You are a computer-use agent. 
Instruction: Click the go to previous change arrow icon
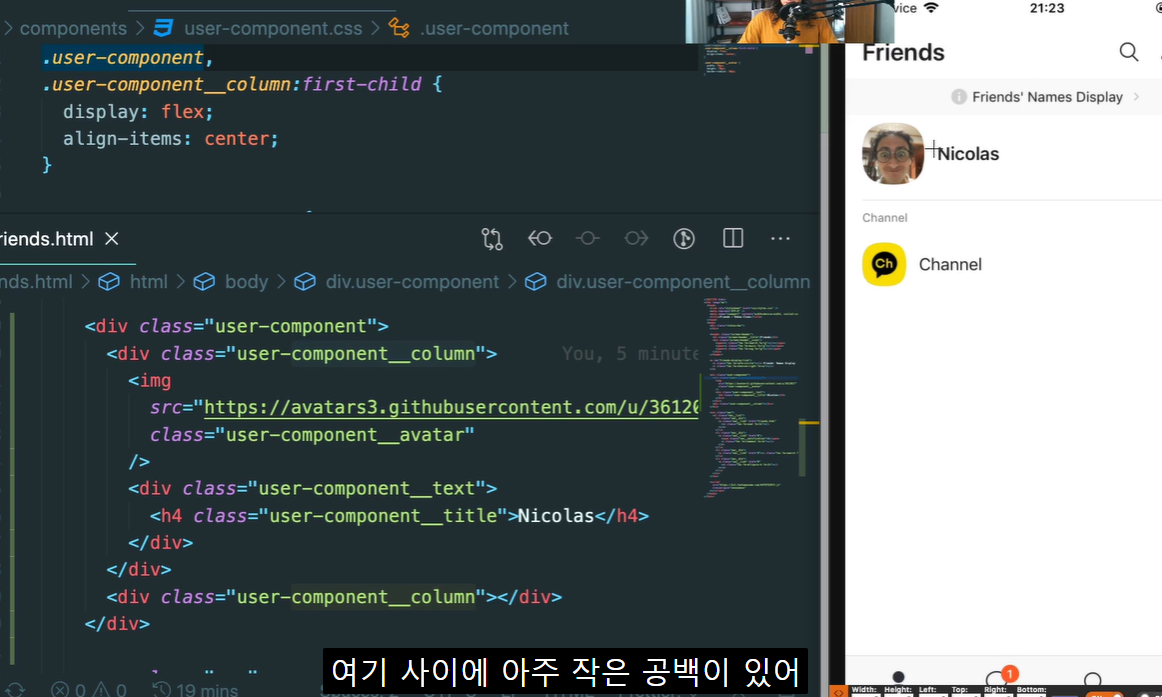pyautogui.click(x=540, y=239)
